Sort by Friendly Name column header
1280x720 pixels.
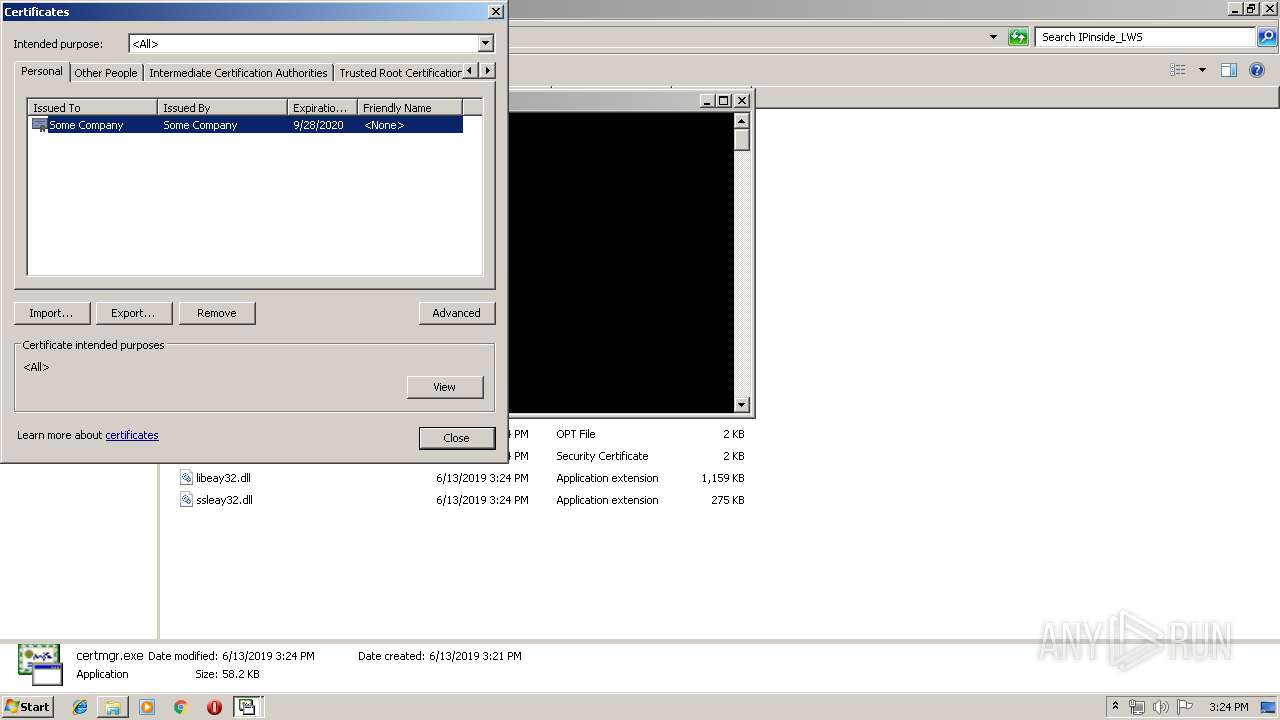[409, 108]
